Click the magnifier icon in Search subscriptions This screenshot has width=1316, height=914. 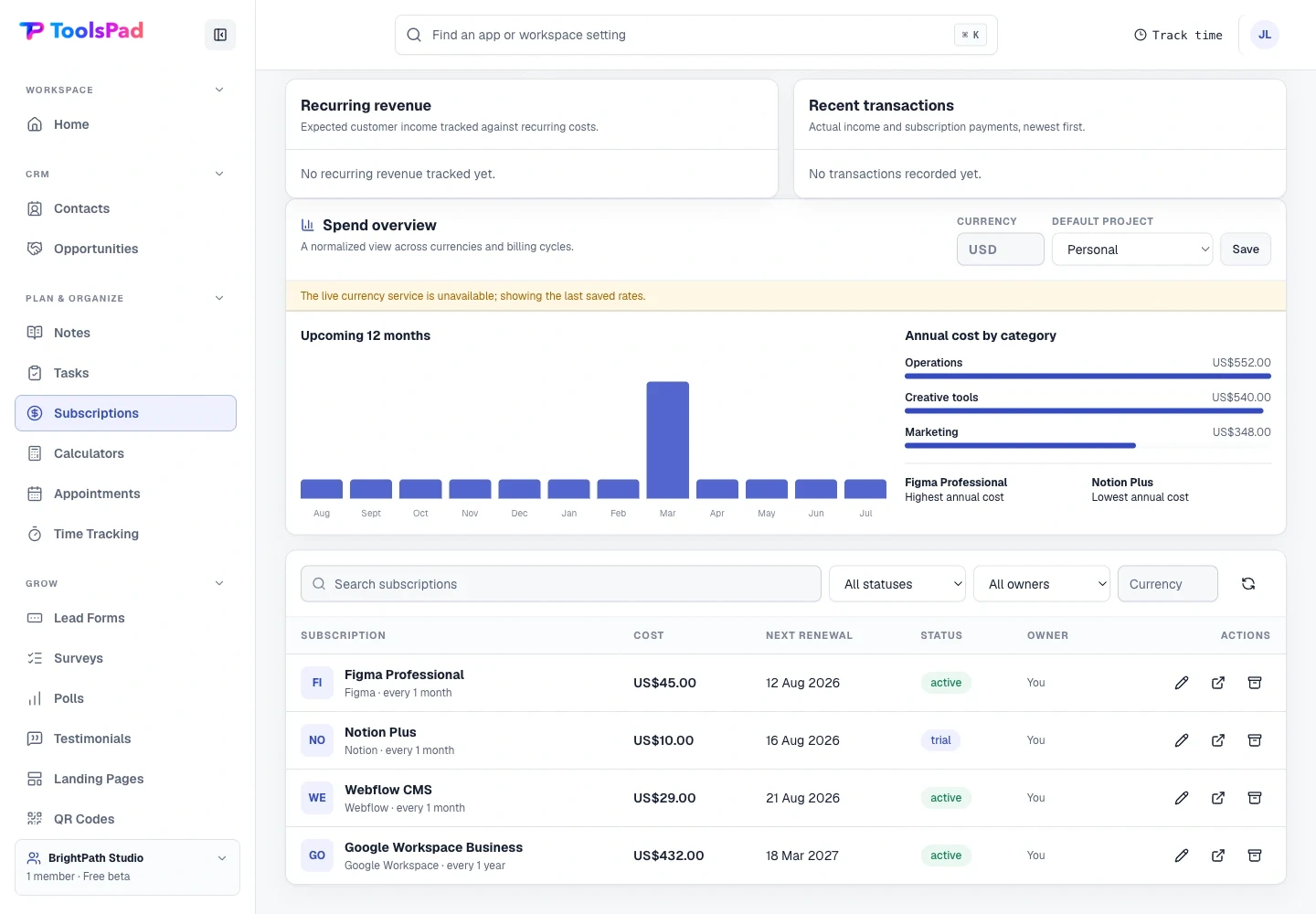point(319,584)
